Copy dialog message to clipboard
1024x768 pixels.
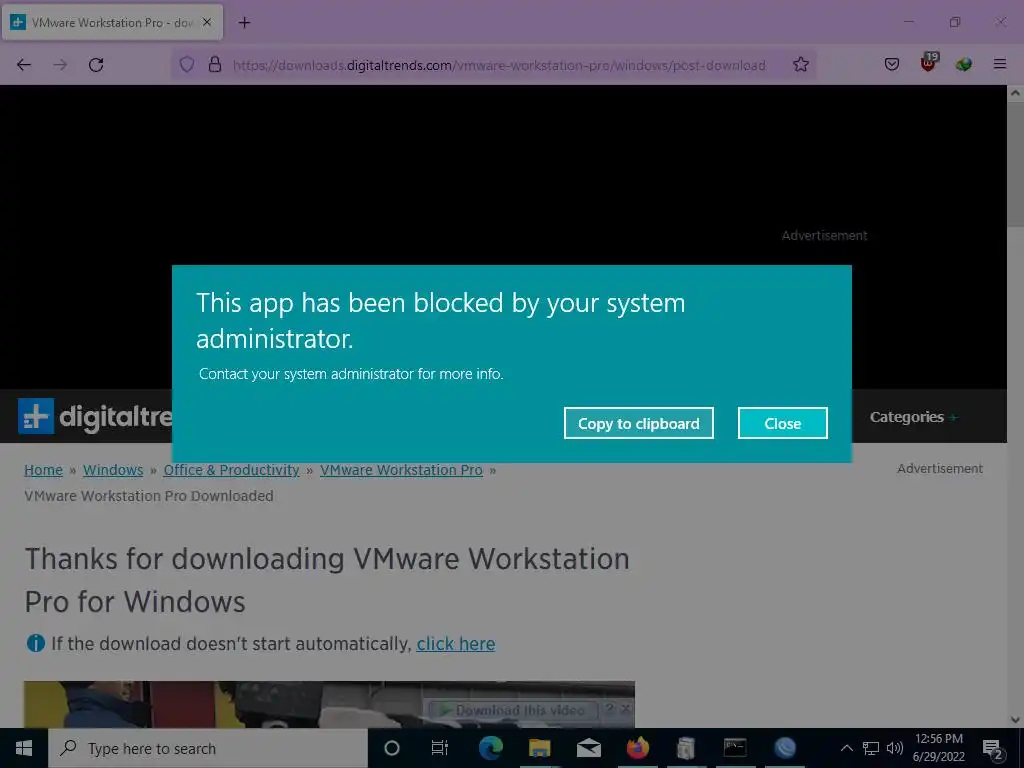coord(638,423)
